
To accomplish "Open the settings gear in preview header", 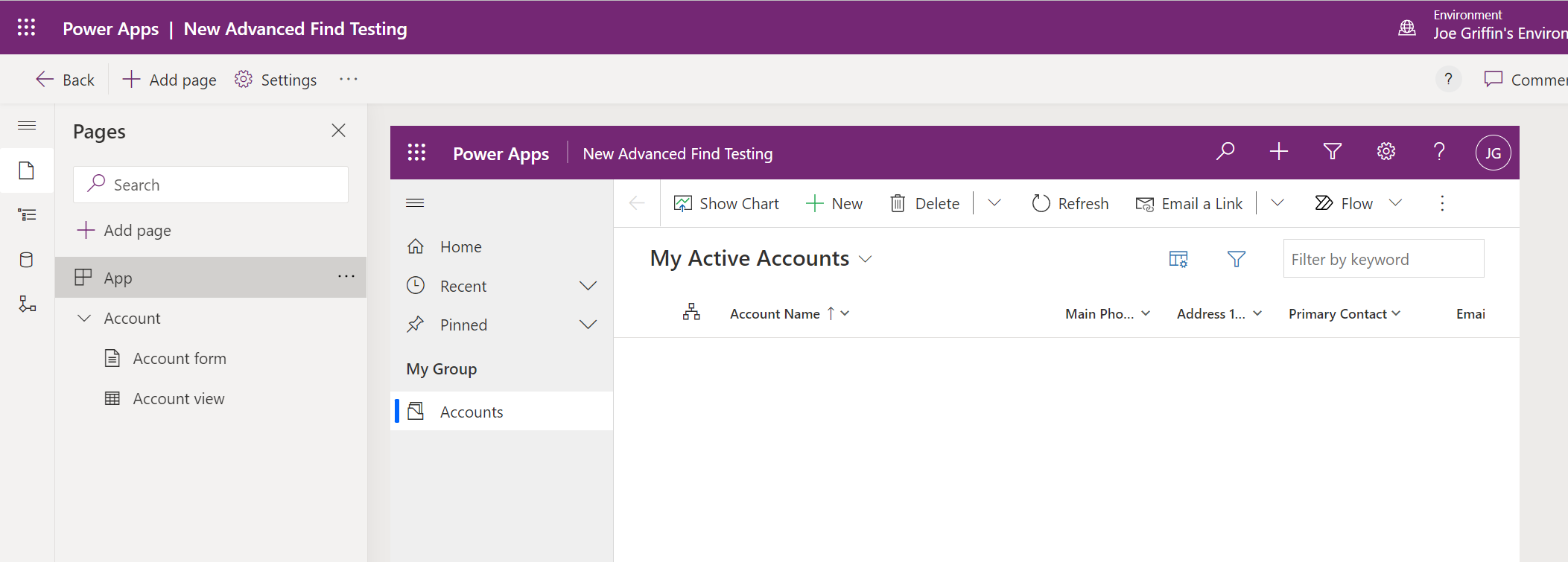I will tap(1386, 152).
